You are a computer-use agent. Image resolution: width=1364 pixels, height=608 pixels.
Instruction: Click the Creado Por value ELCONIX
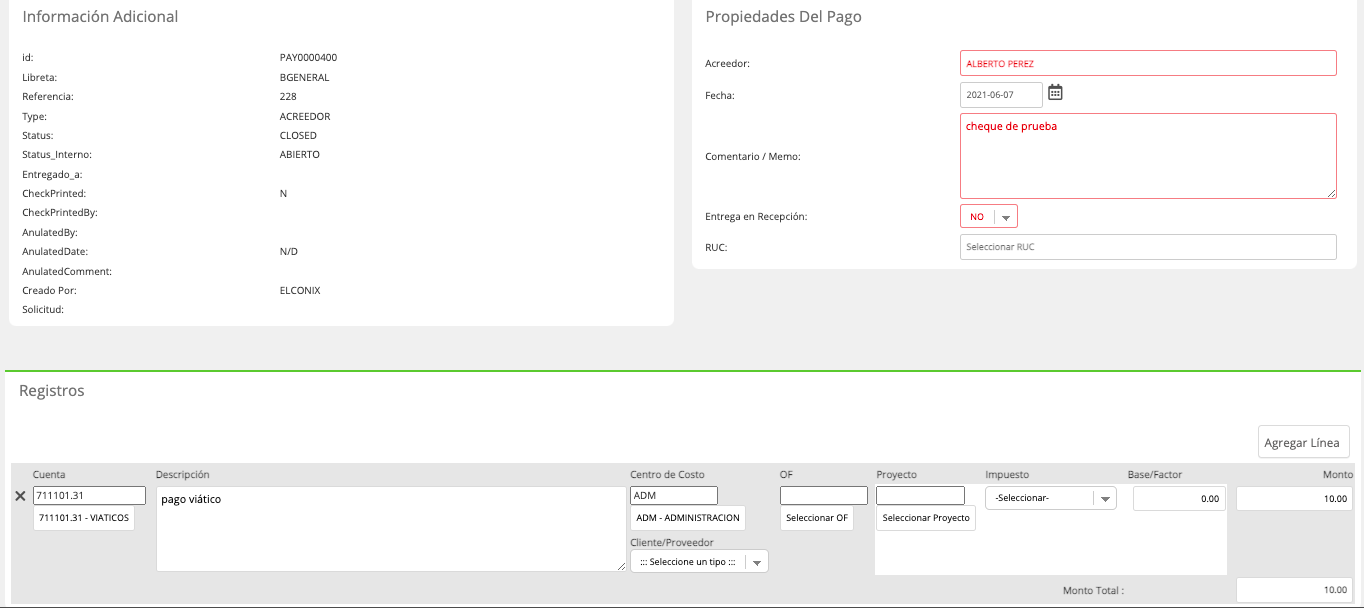[x=300, y=290]
